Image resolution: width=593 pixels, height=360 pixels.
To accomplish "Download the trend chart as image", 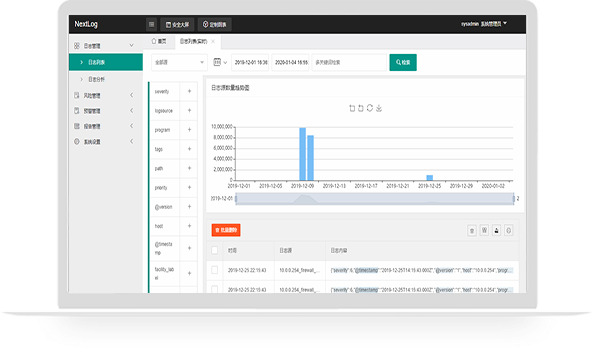I will [x=379, y=108].
